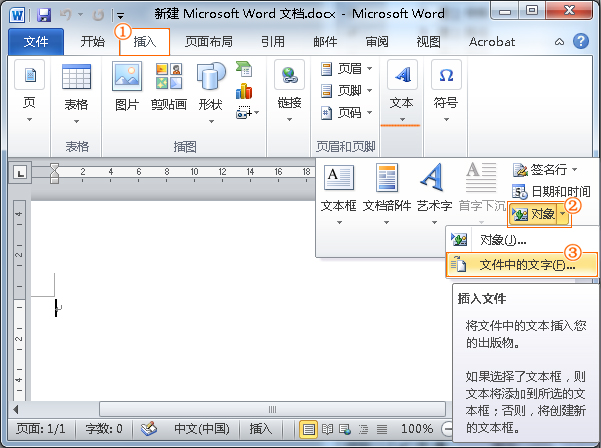
Task: Click the scroll left arrow
Action: tap(15, 409)
